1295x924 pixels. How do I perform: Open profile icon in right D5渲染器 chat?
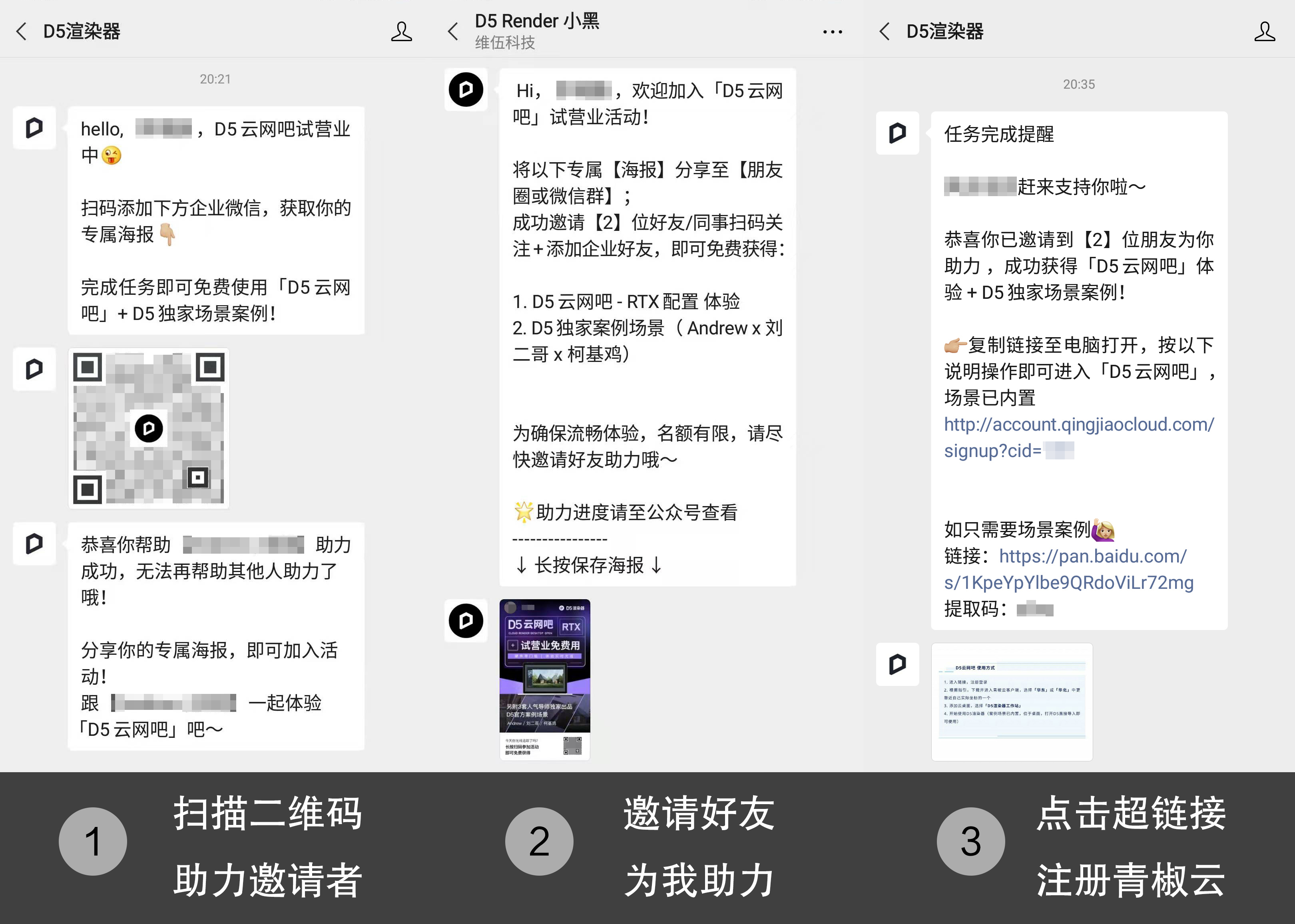point(1265,31)
